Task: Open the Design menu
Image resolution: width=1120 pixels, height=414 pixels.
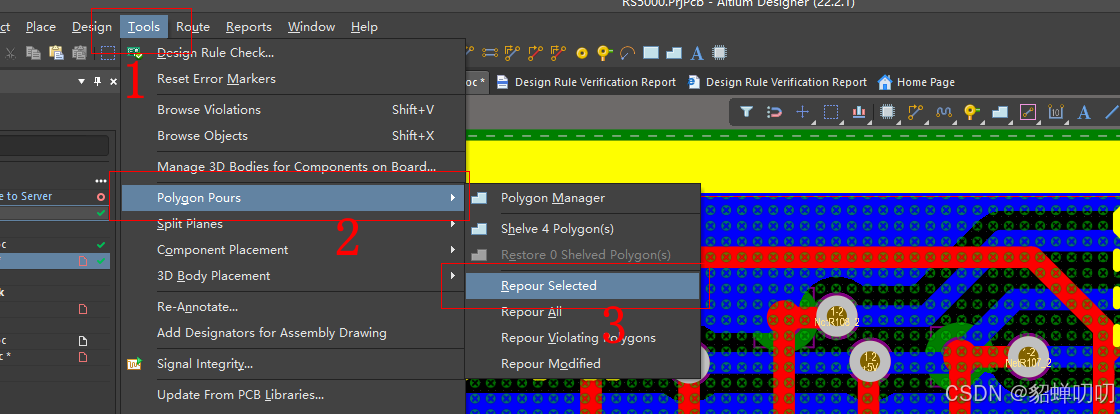Action: click(92, 26)
